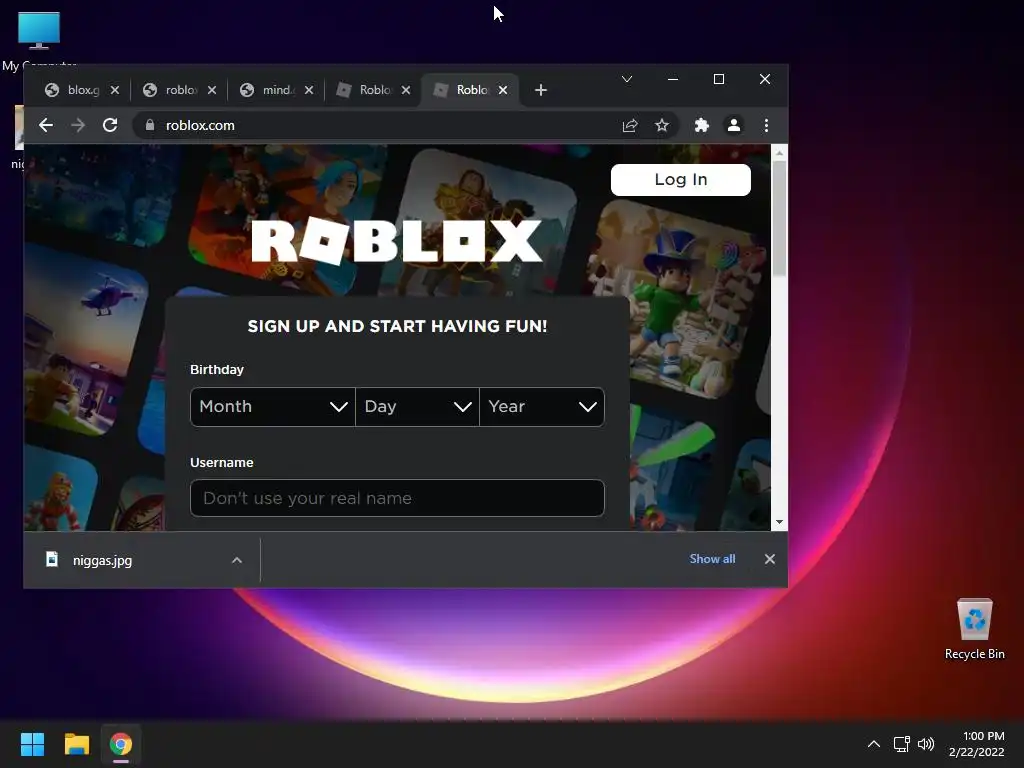Viewport: 1024px width, 768px height.
Task: Expand the Month birthday dropdown
Action: (x=272, y=407)
